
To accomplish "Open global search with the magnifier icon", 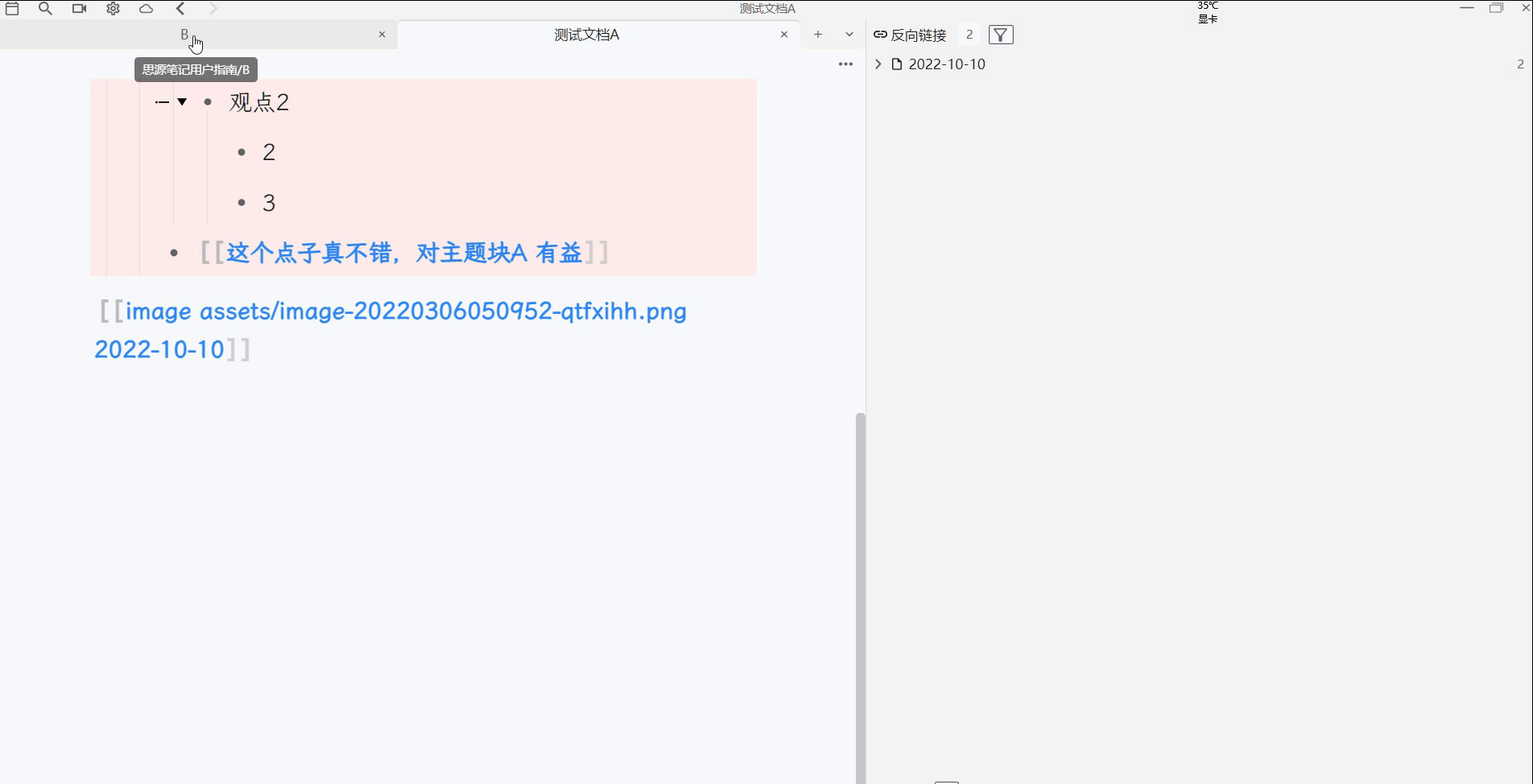I will pyautogui.click(x=45, y=9).
